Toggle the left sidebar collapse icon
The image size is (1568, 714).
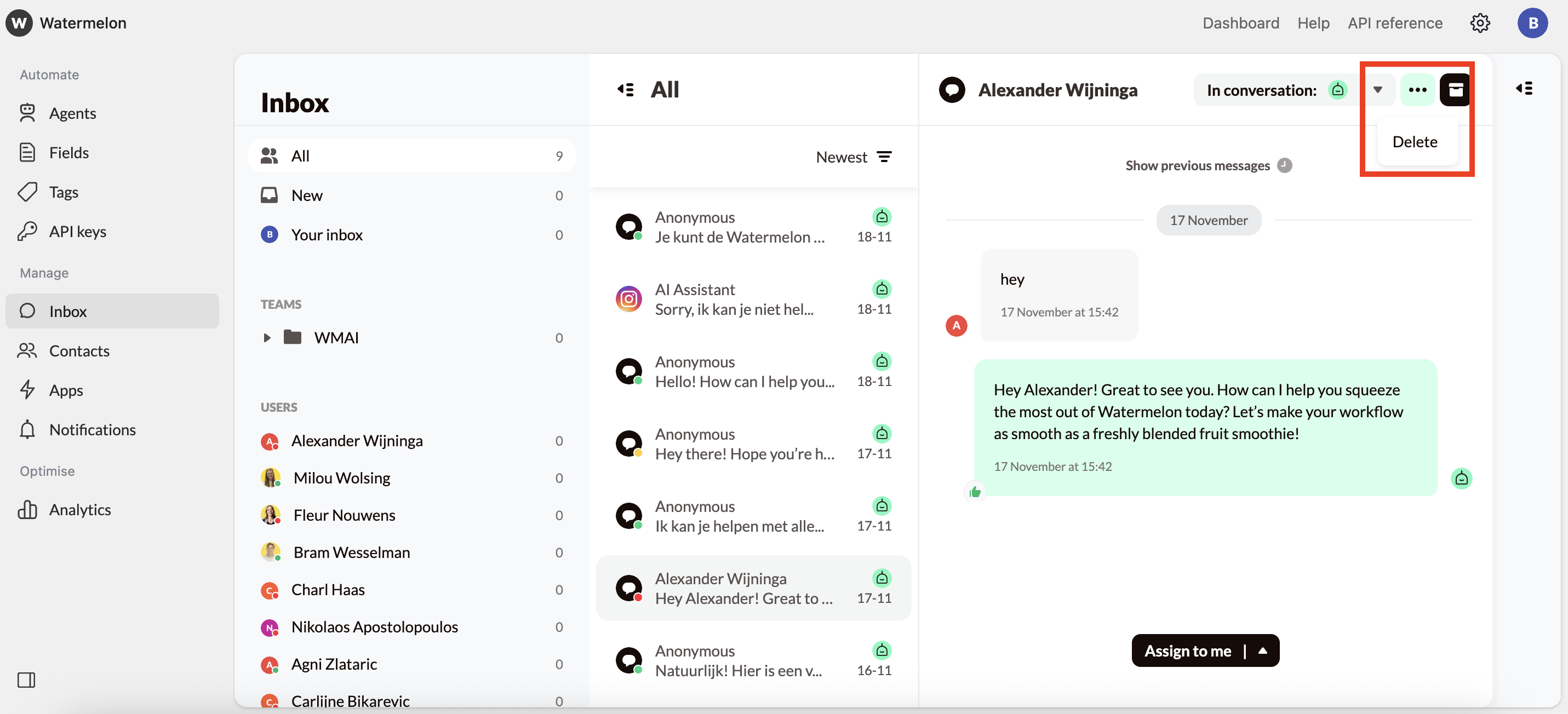[26, 680]
